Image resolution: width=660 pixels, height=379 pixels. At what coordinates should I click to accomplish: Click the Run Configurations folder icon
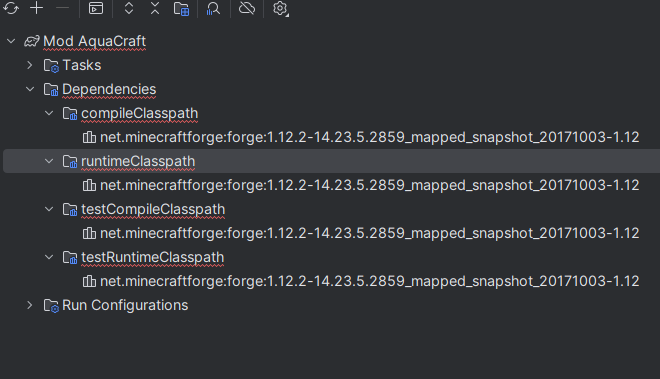(51, 306)
